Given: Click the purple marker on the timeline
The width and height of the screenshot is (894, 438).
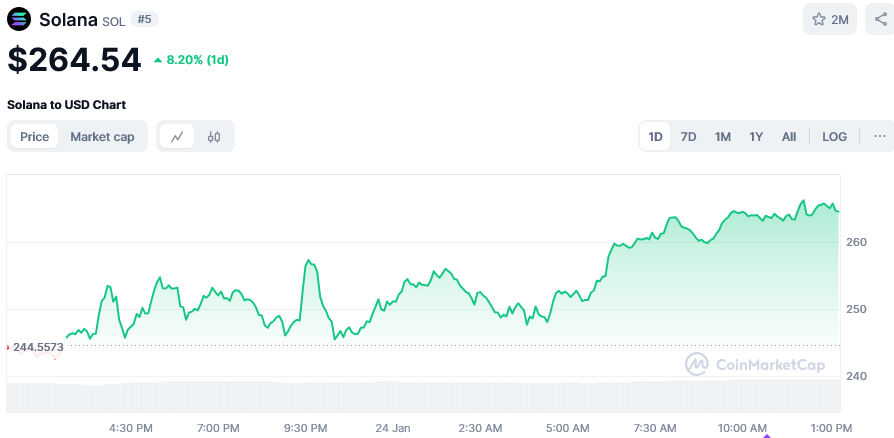Looking at the screenshot, I should [x=767, y=436].
